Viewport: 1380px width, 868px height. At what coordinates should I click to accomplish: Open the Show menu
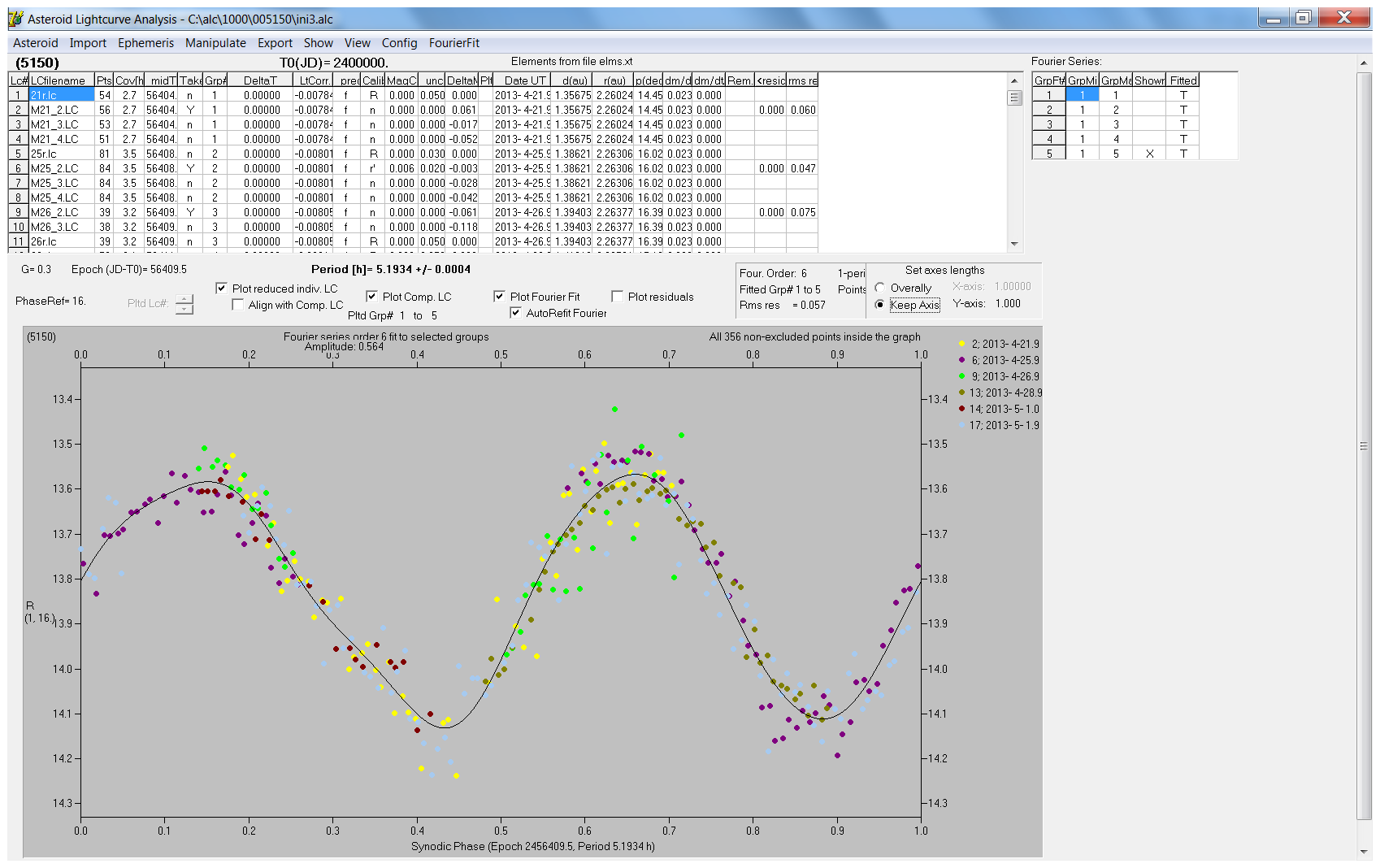[319, 43]
